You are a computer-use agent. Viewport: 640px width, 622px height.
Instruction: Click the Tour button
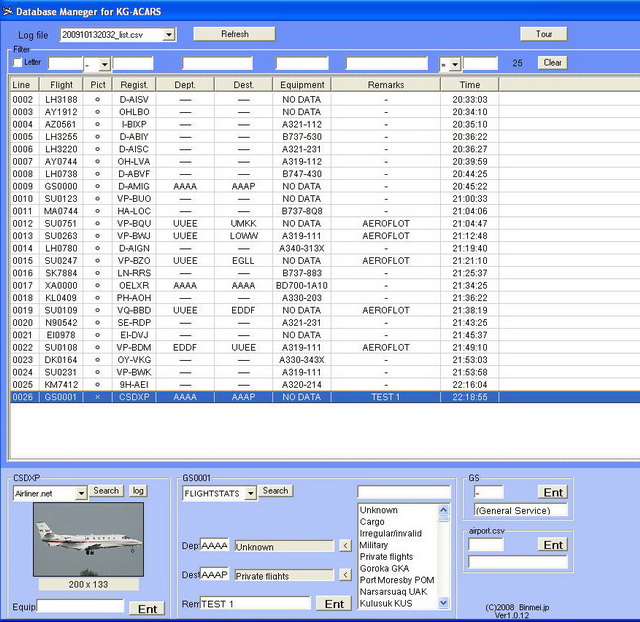[543, 34]
